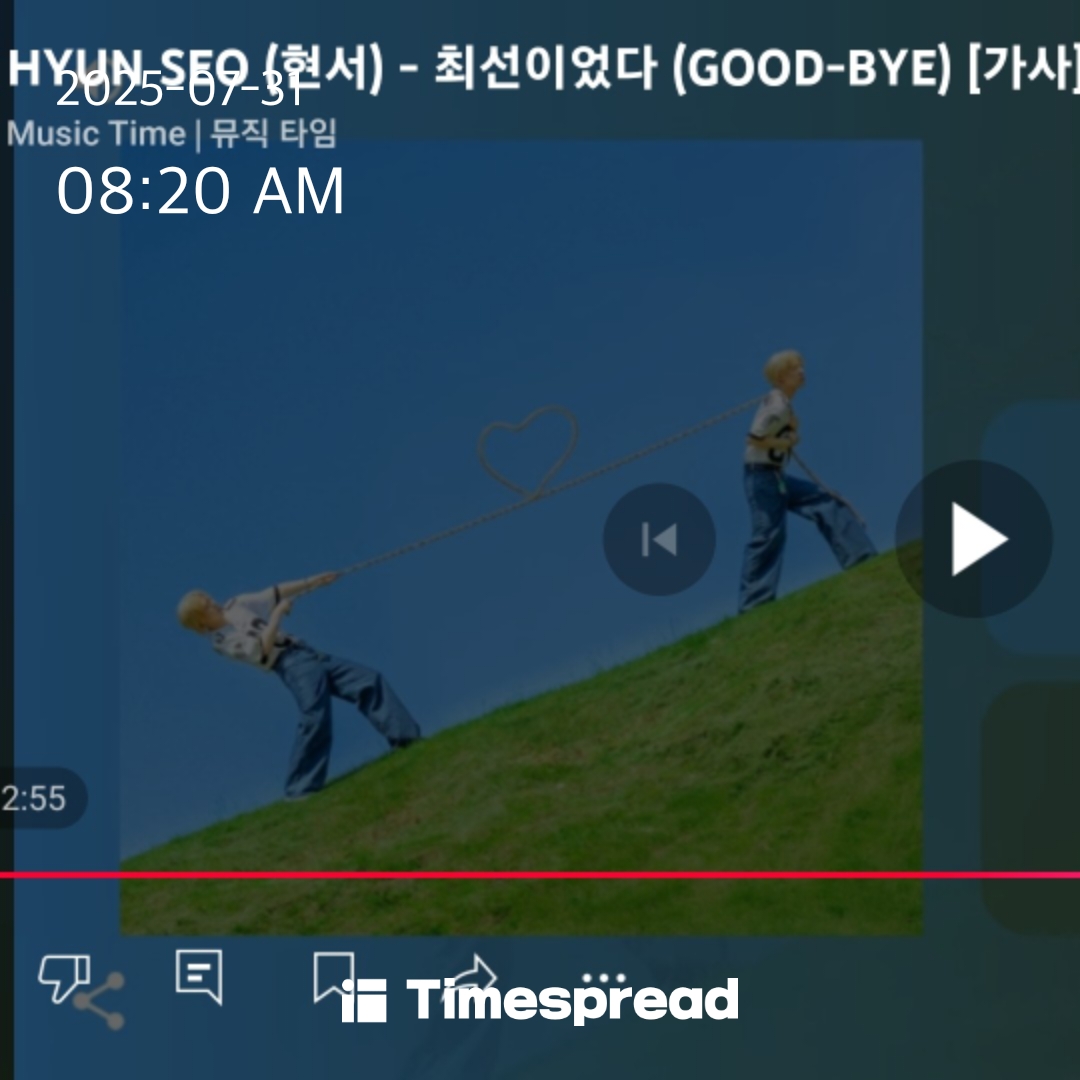The width and height of the screenshot is (1080, 1080).
Task: Save video using the bookmark icon
Action: [334, 977]
